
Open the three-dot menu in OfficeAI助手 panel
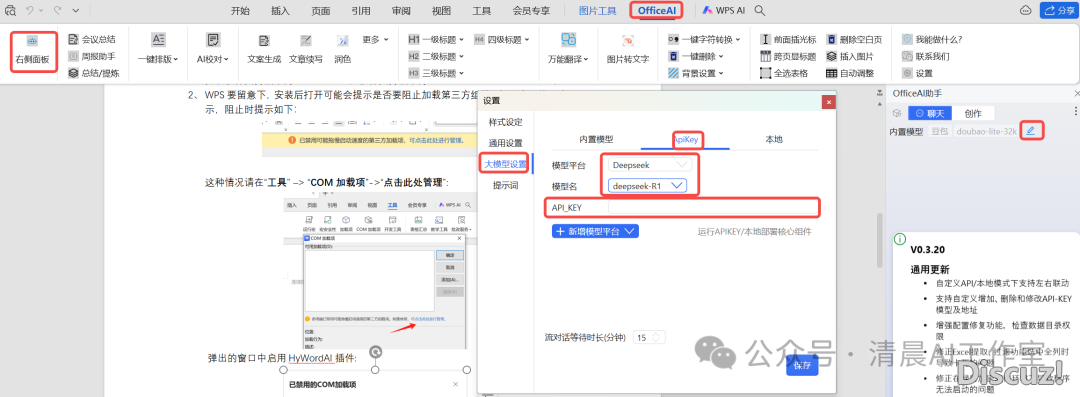(x=1076, y=111)
